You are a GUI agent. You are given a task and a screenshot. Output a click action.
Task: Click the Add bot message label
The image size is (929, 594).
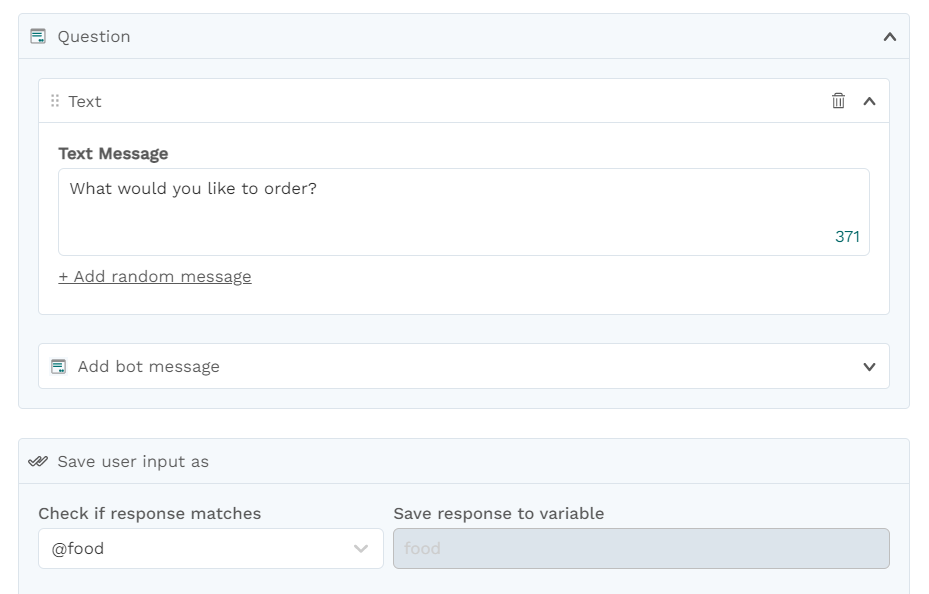tap(149, 367)
